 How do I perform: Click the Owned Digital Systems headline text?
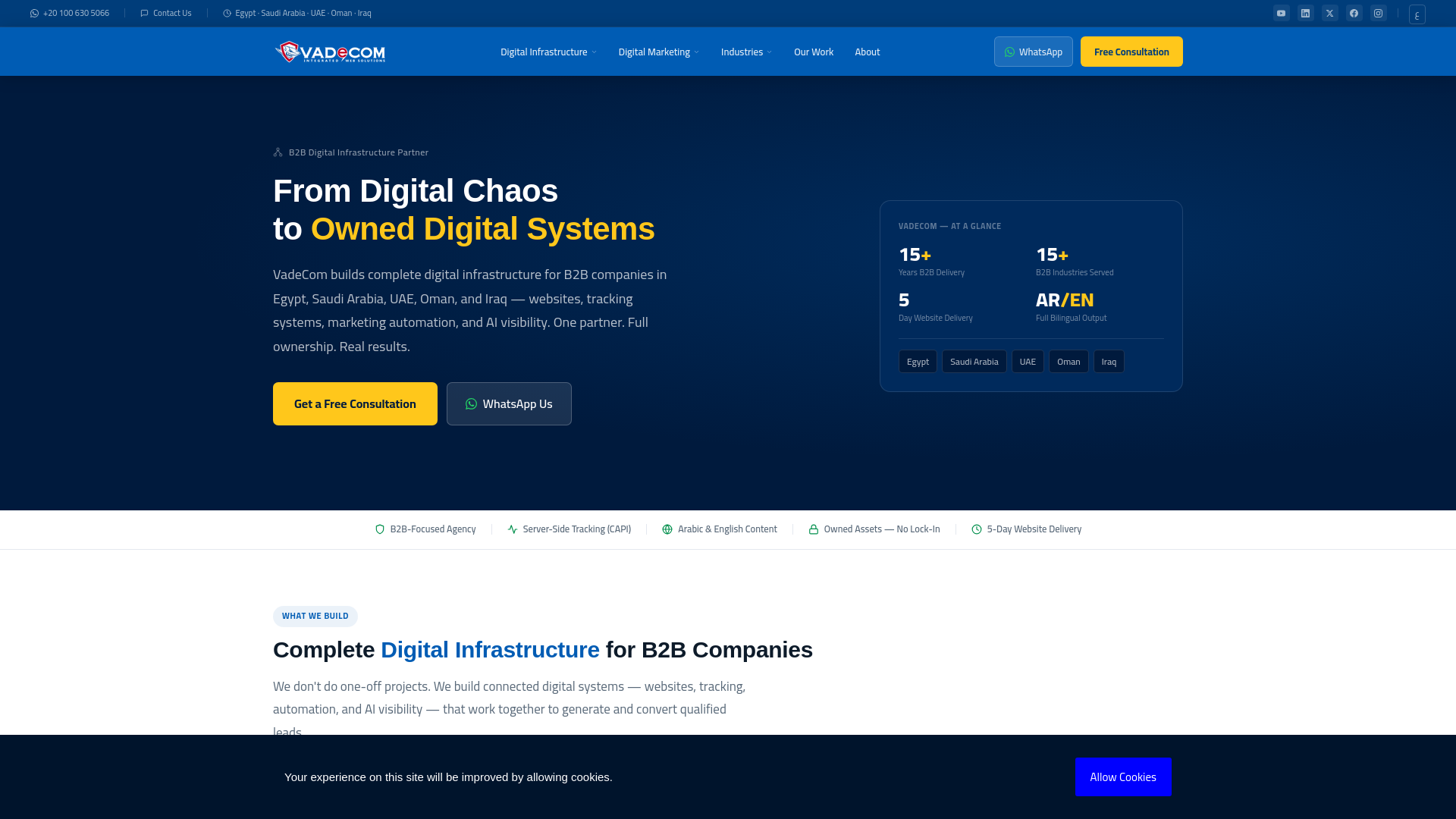[482, 229]
